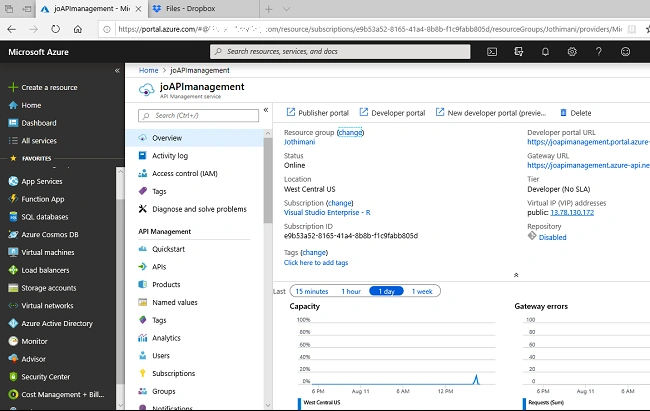Viewport: 650px width, 411px height.
Task: Send feedback via smiley icon
Action: pyautogui.click(x=625, y=52)
